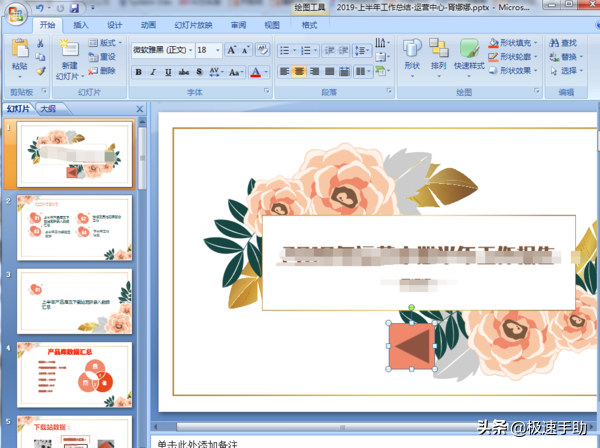Screen dimensions: 600x448
Task: Increase font size with the large A icon
Action: point(232,50)
